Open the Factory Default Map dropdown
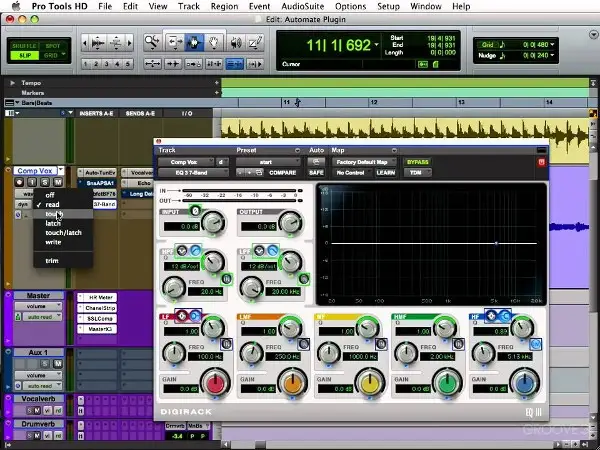 click(x=364, y=161)
